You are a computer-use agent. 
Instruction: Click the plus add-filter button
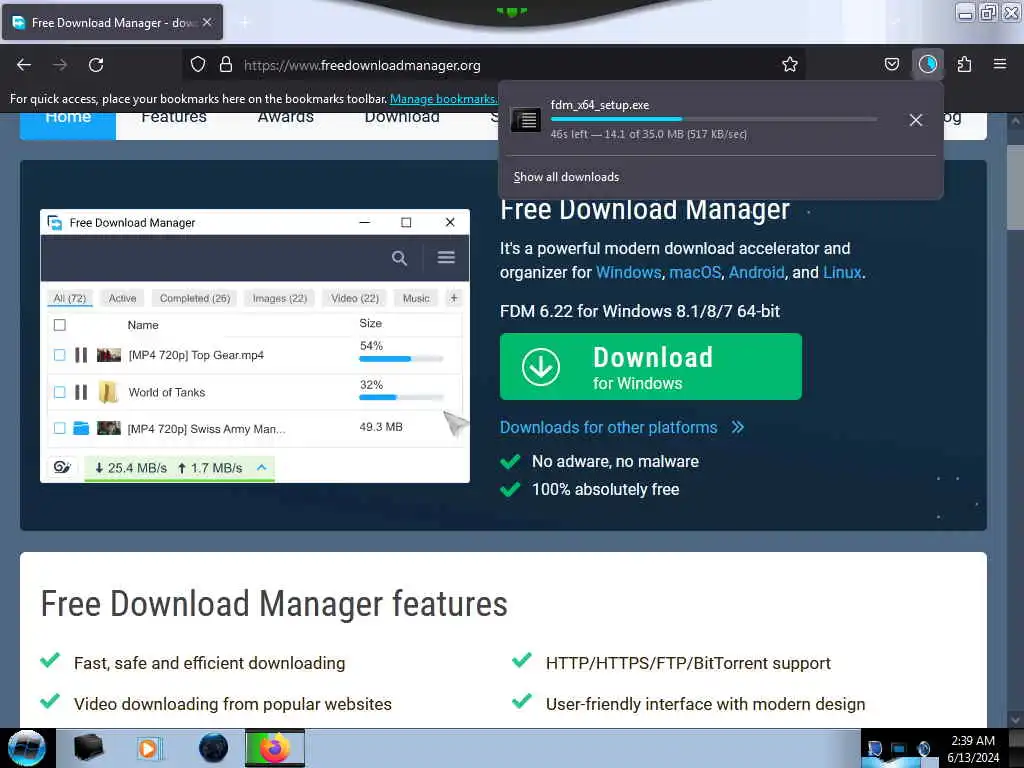[x=454, y=298]
